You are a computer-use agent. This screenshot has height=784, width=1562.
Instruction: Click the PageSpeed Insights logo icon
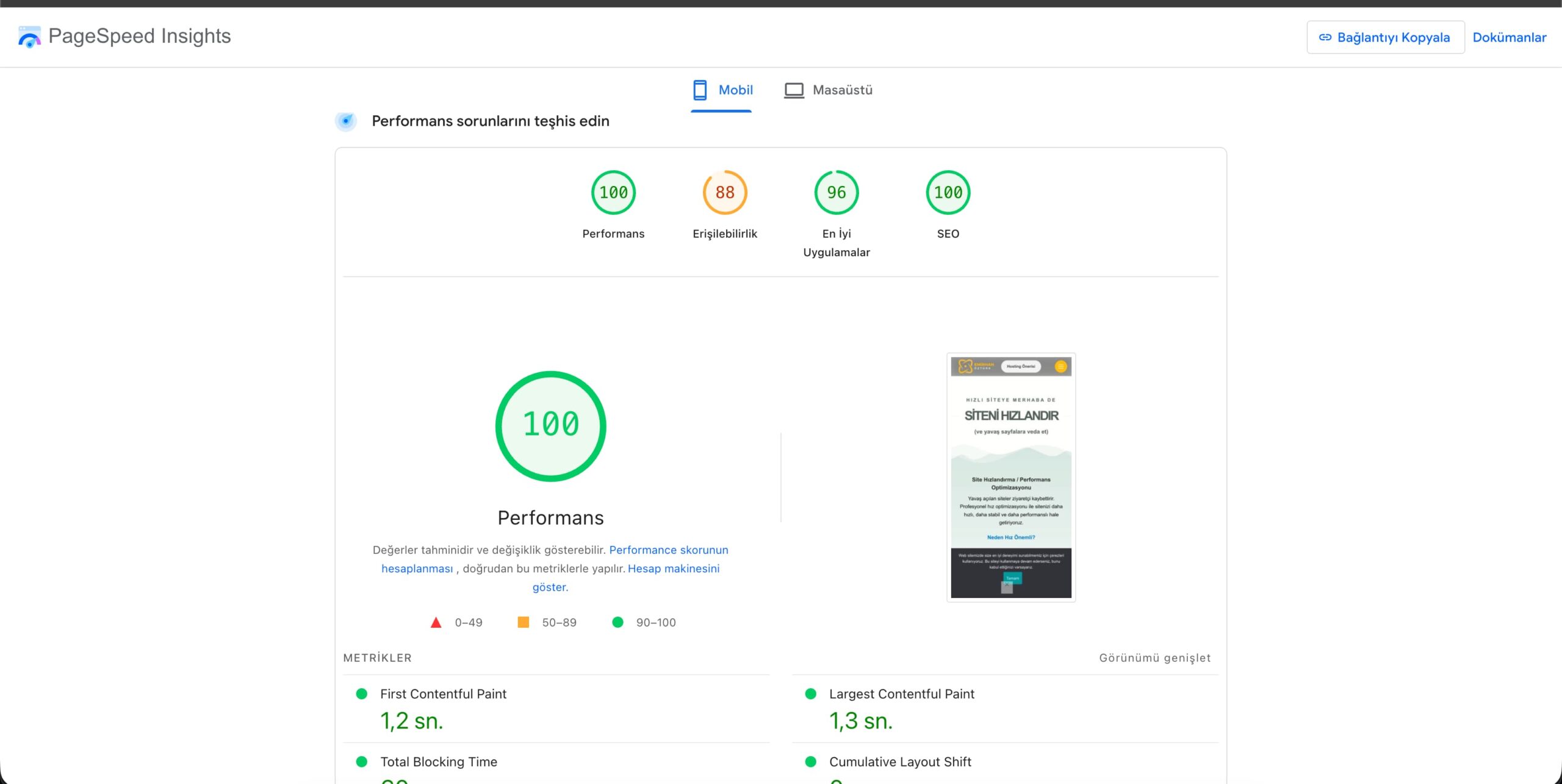29,37
